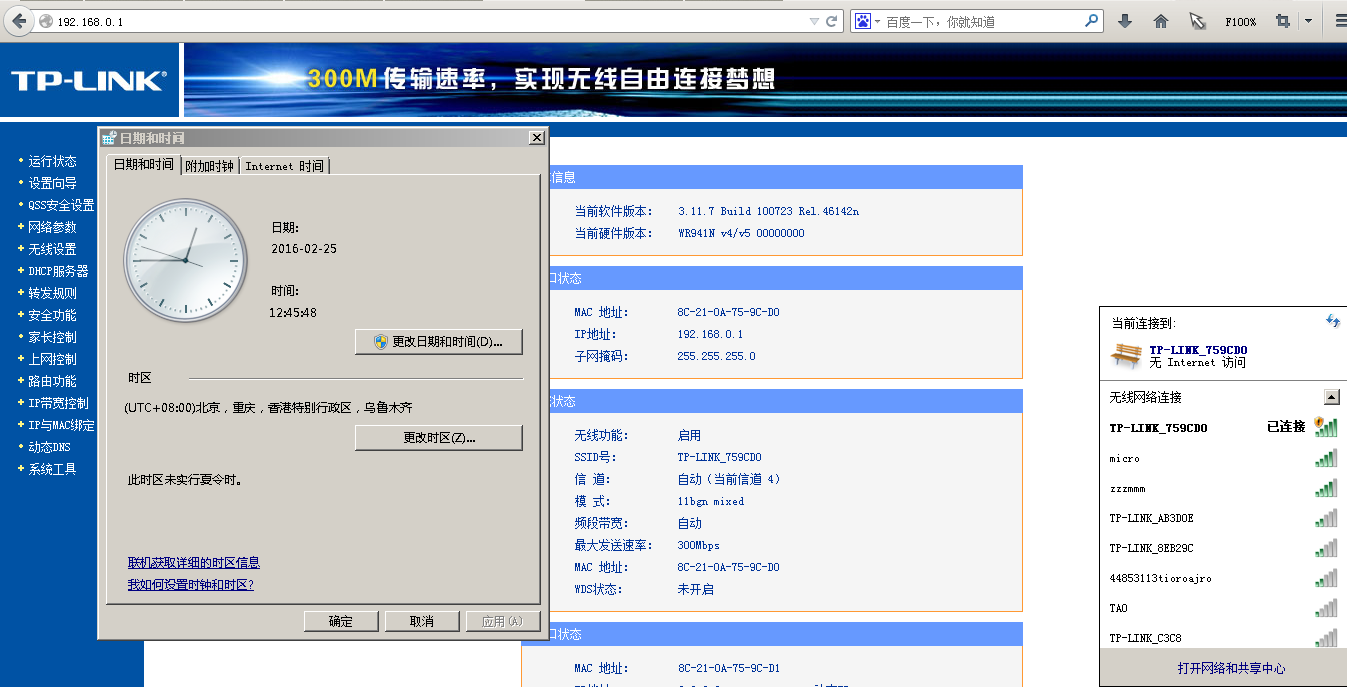The width and height of the screenshot is (1347, 687).
Task: Click 更改日期和时间(D)... button
Action: 439,342
